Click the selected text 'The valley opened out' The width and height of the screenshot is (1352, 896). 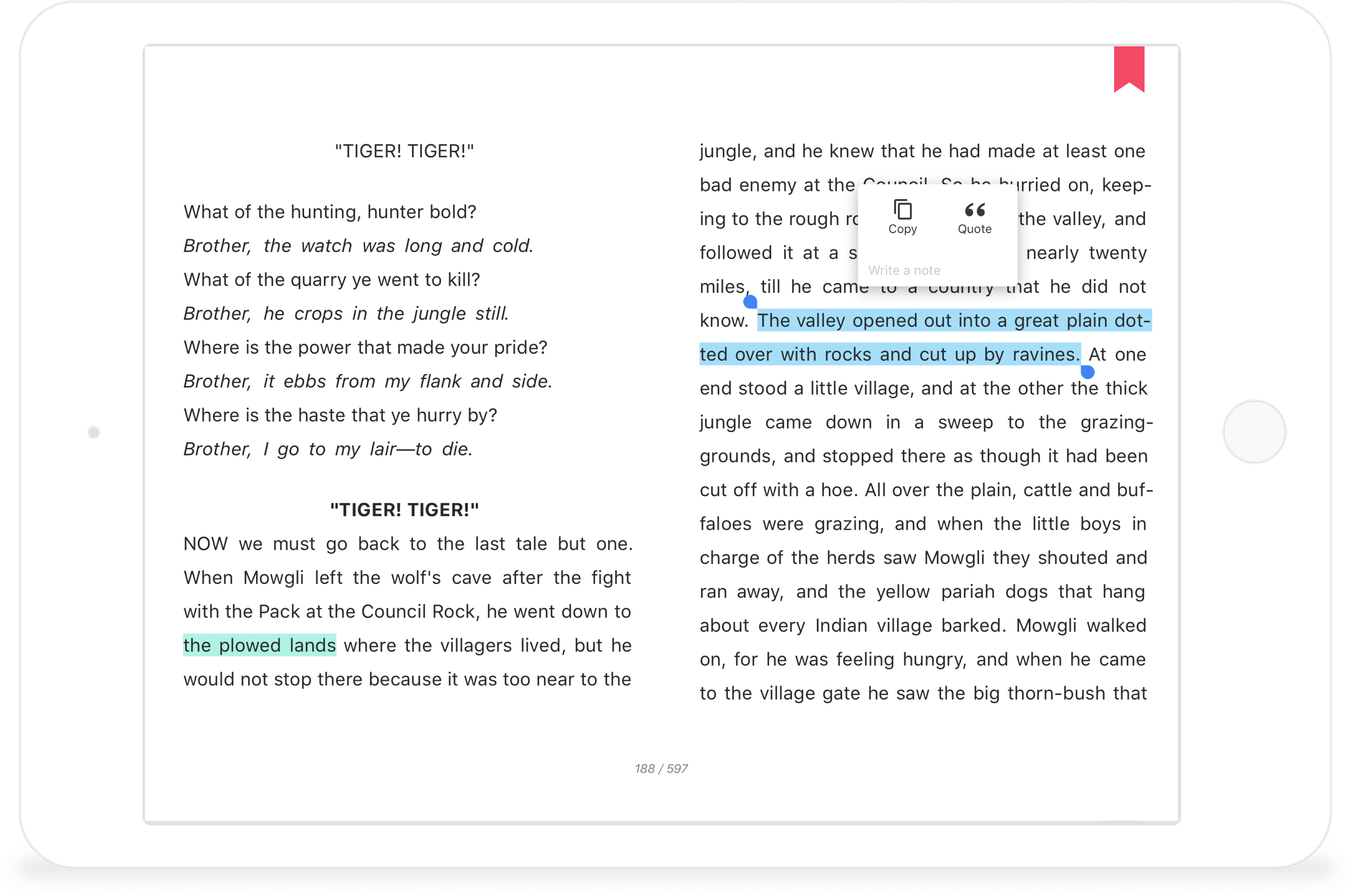point(855,320)
